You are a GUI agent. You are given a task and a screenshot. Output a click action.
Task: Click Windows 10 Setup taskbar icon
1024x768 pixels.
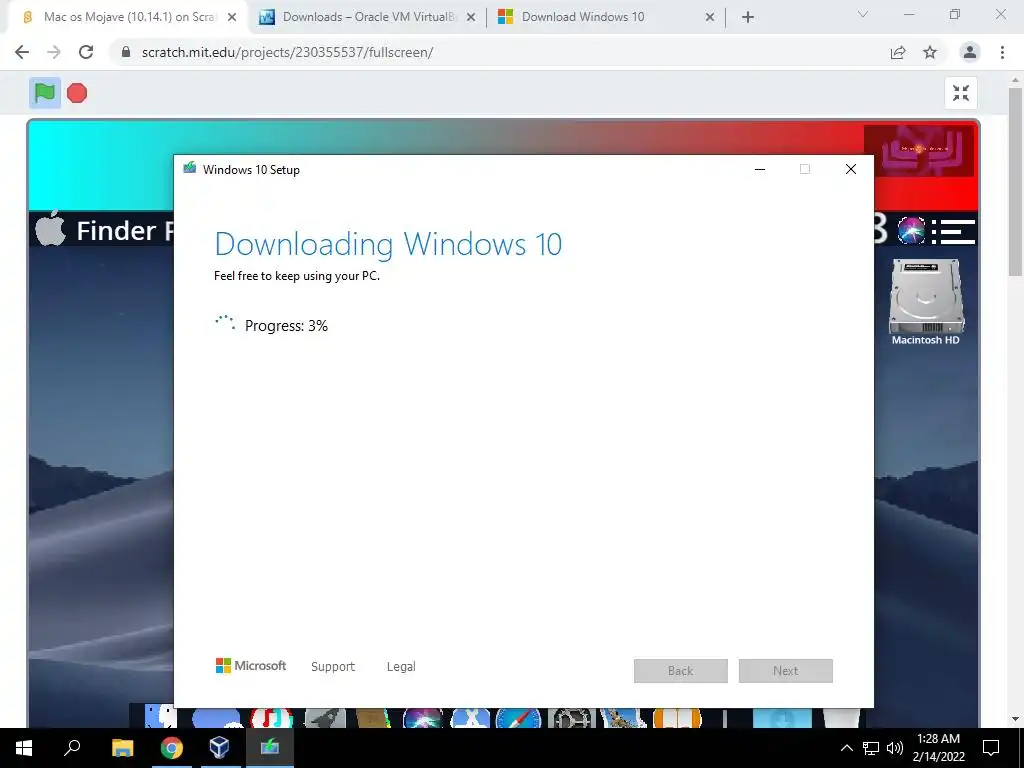(x=270, y=748)
